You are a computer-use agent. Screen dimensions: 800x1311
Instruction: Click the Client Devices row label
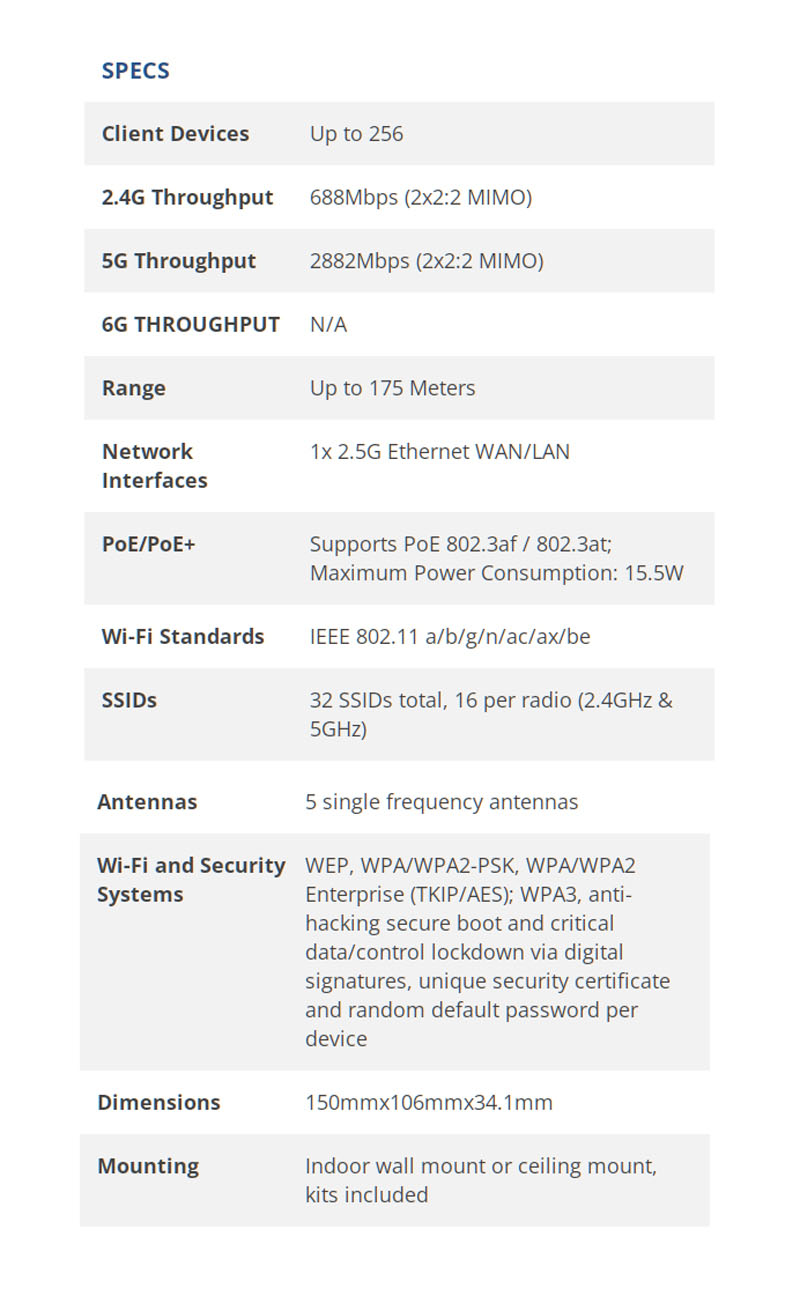pyautogui.click(x=175, y=134)
